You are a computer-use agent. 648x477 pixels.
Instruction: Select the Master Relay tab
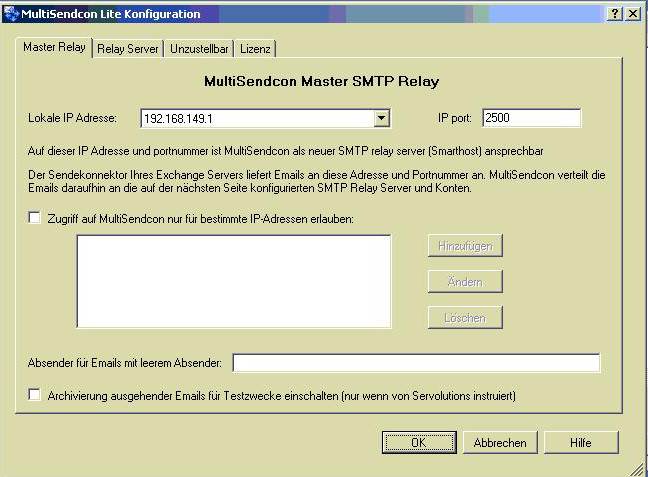click(55, 47)
